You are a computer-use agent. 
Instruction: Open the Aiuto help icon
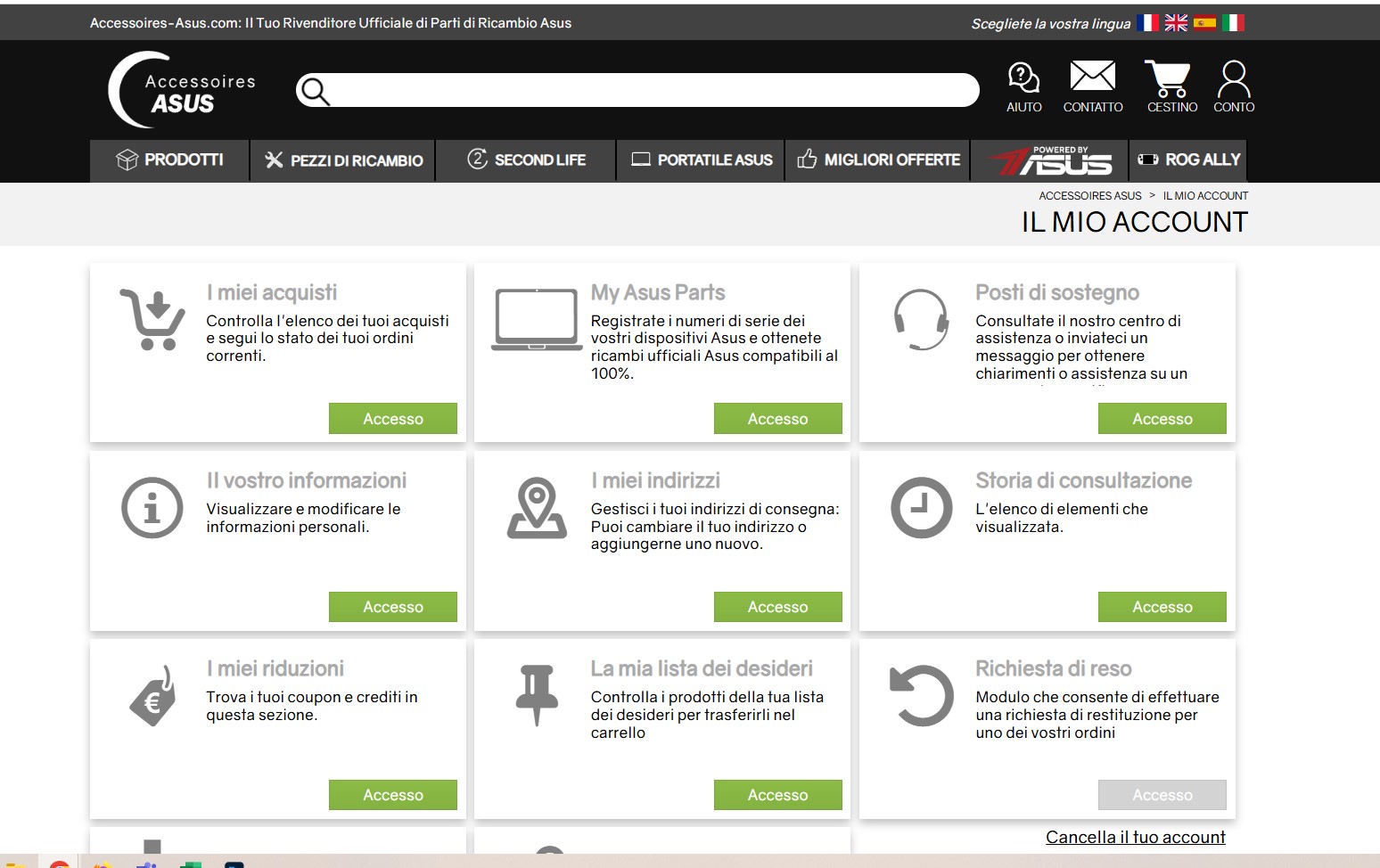[x=1023, y=87]
